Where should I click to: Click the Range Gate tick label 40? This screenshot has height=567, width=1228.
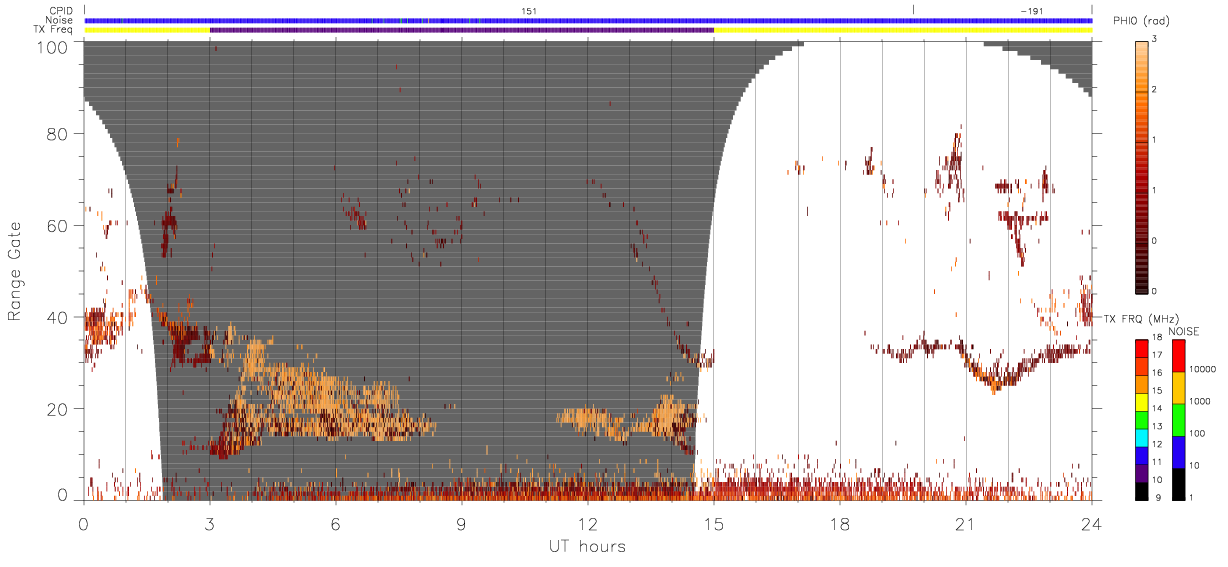(56, 318)
